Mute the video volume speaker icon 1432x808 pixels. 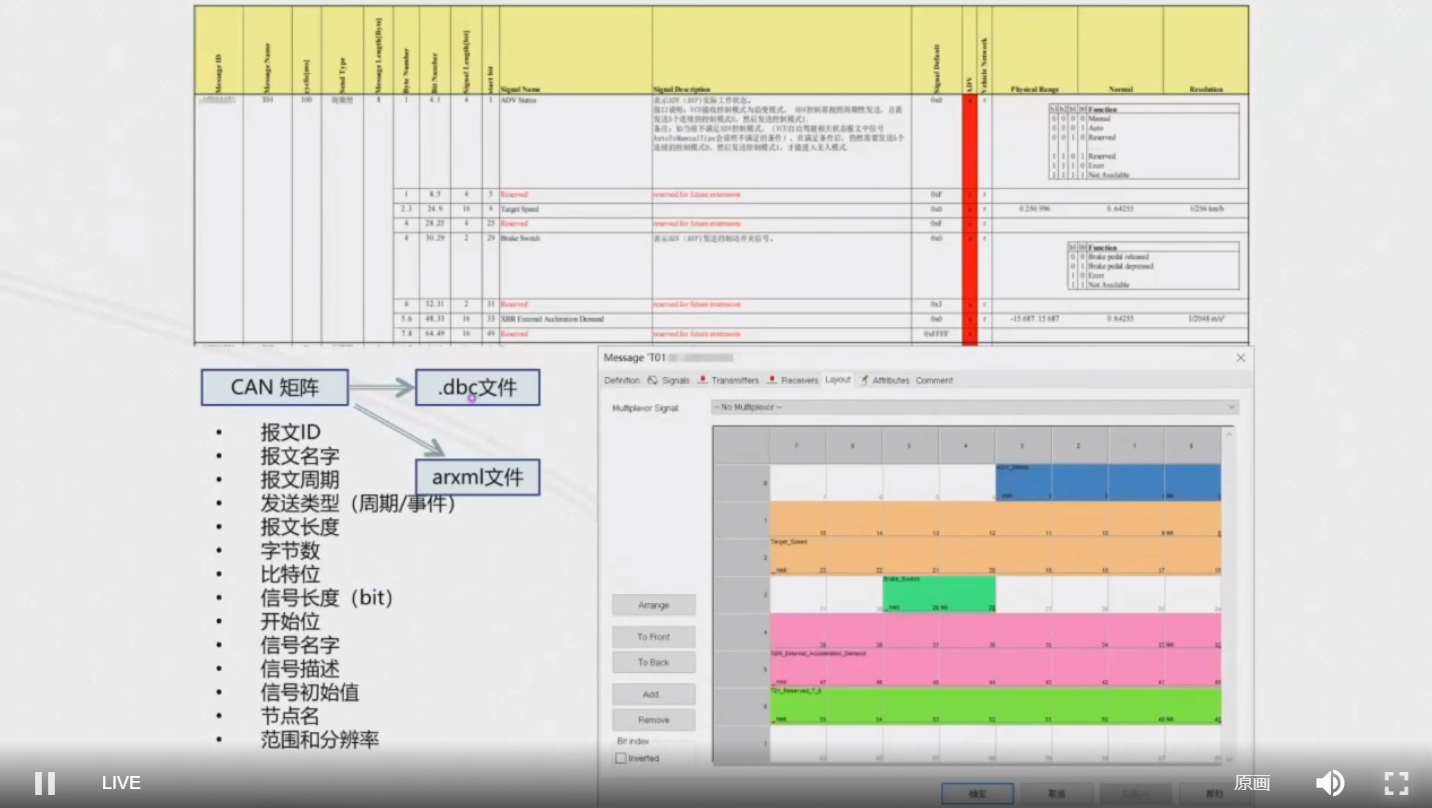point(1329,783)
